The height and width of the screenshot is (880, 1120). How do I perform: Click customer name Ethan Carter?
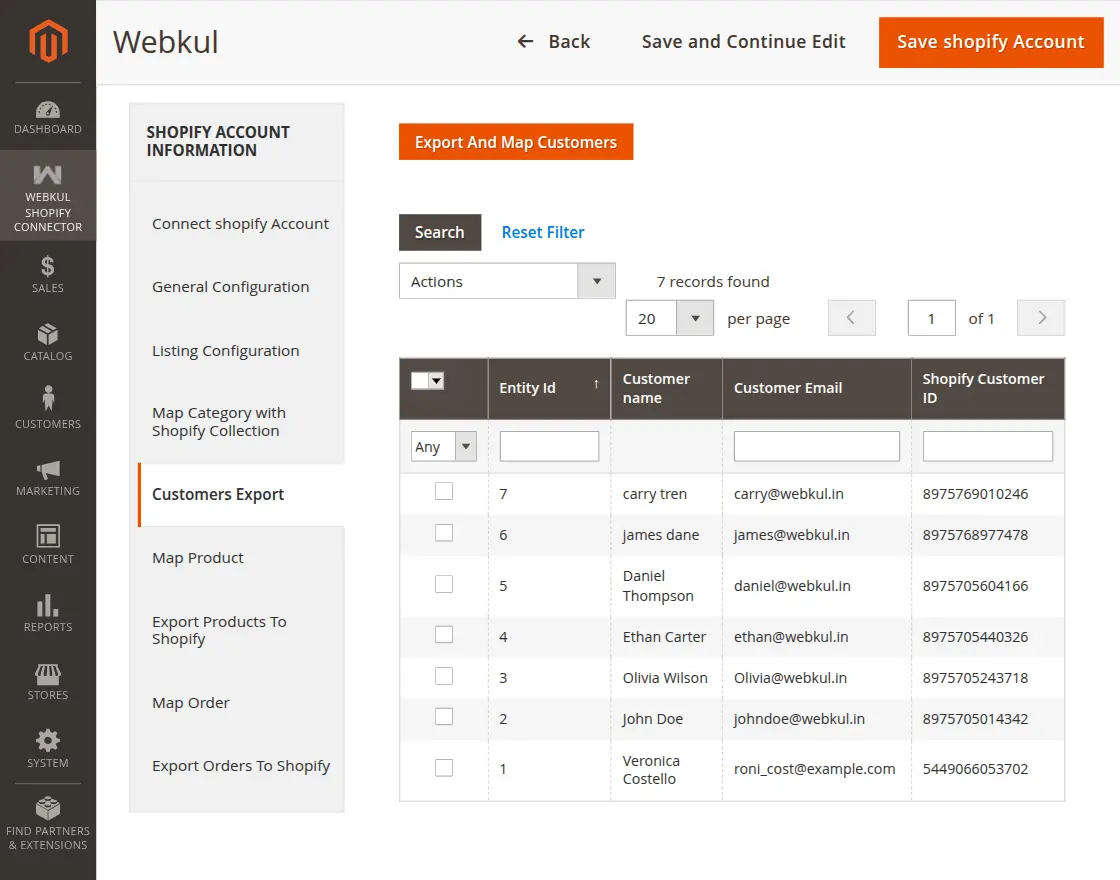tap(664, 636)
